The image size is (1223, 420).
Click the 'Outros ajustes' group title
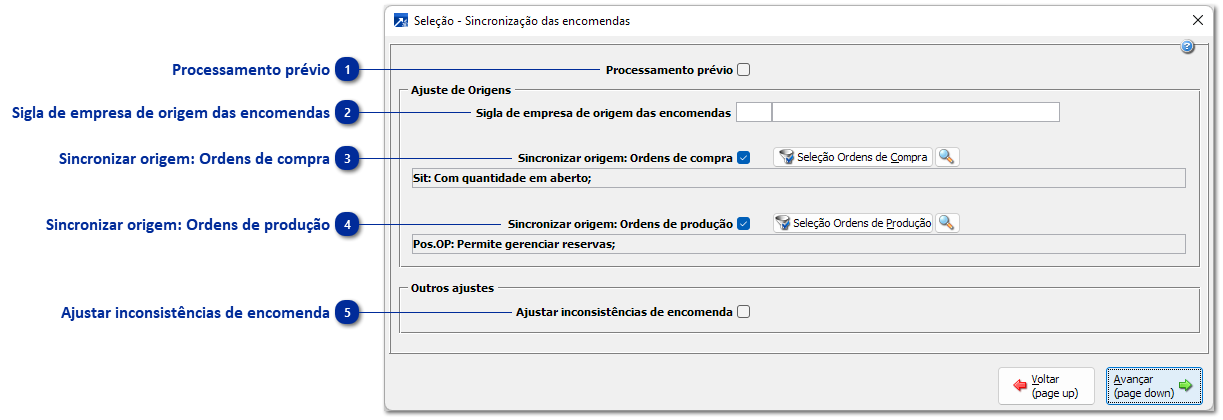click(x=453, y=288)
